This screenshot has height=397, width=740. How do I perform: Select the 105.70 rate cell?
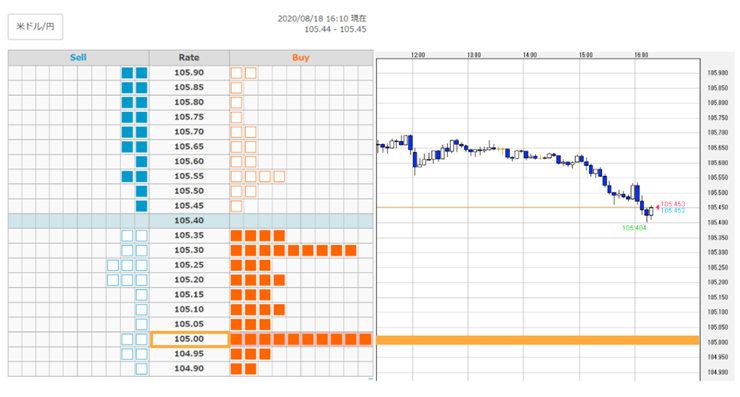[189, 132]
